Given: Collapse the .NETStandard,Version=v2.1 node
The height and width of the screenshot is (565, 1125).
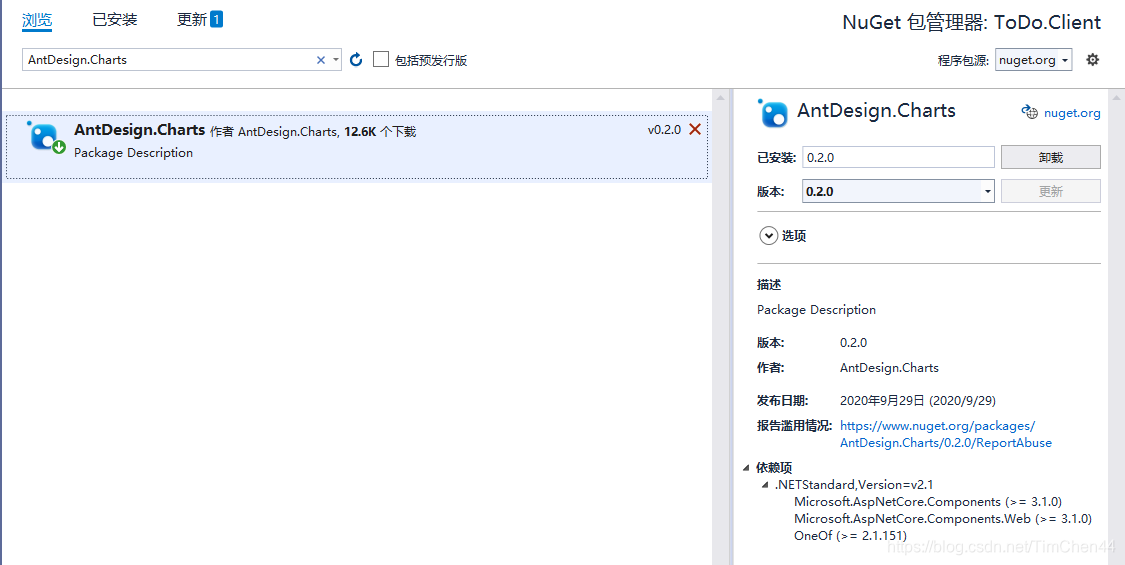Looking at the screenshot, I should [x=766, y=485].
